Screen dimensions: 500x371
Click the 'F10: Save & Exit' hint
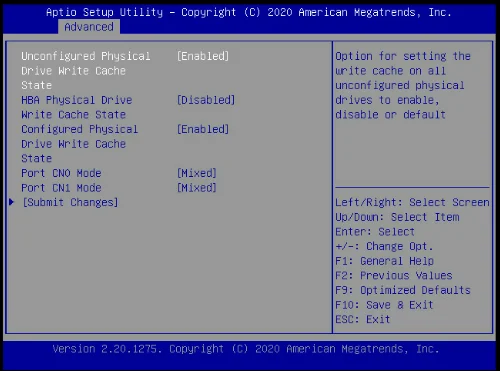[384, 305]
